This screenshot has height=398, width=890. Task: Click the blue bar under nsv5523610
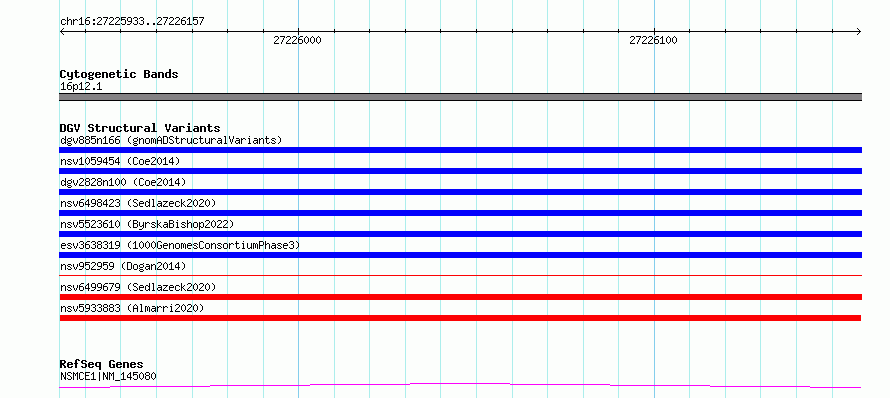coord(461,234)
